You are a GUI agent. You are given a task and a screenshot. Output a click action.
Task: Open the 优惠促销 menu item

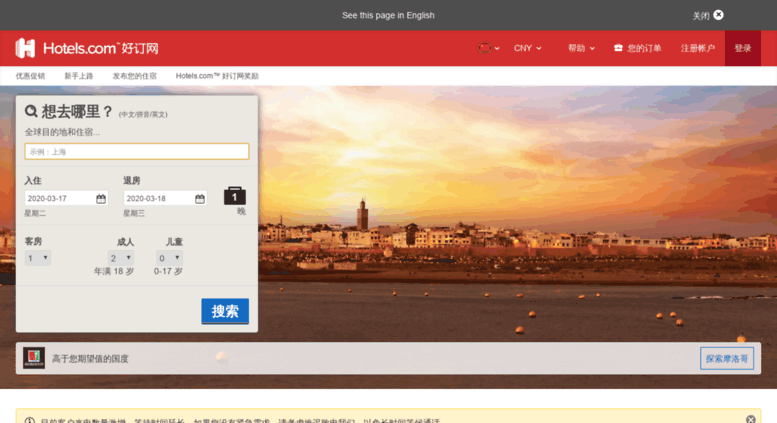point(30,76)
